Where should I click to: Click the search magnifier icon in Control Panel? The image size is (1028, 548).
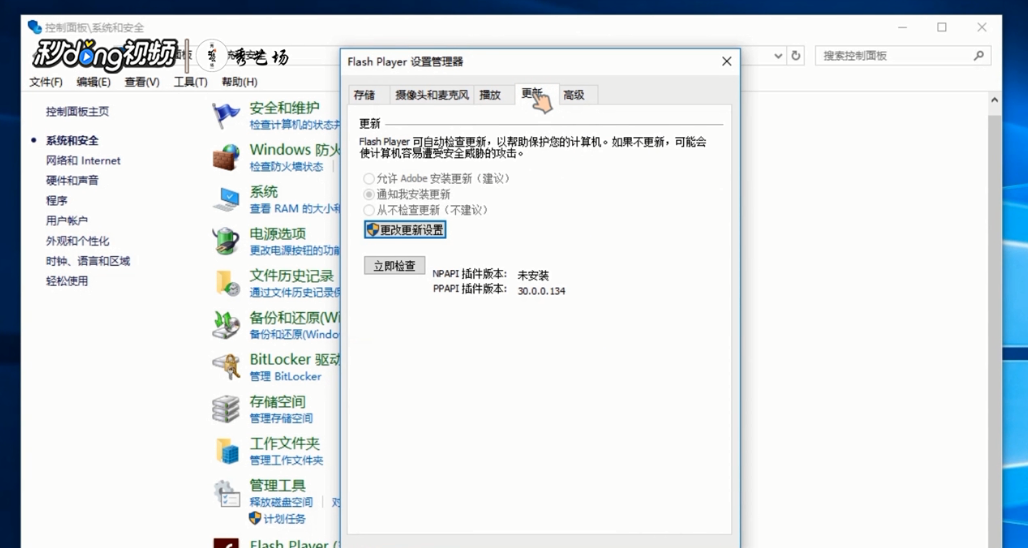click(979, 56)
